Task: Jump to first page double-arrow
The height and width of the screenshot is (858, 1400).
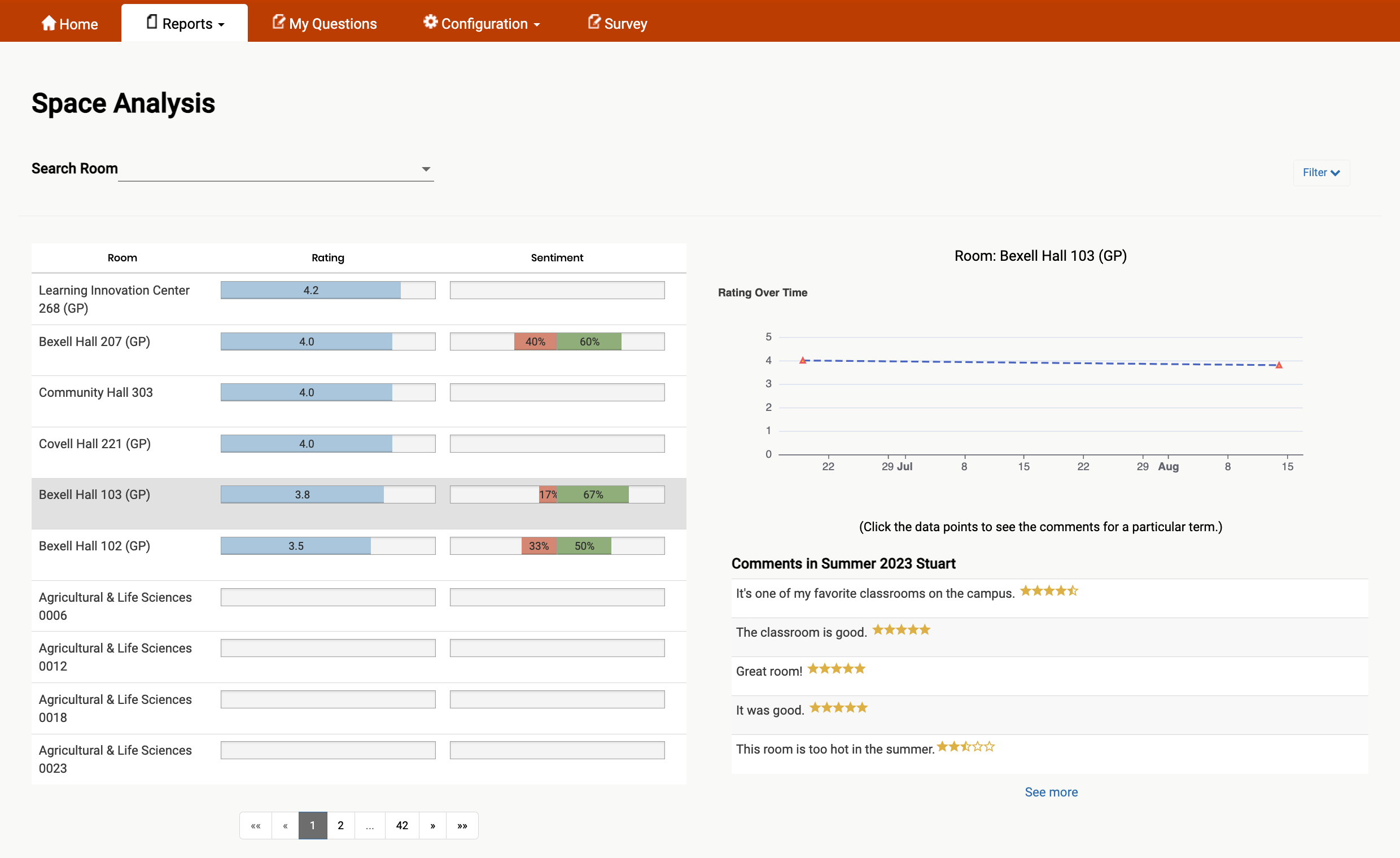Action: (256, 826)
